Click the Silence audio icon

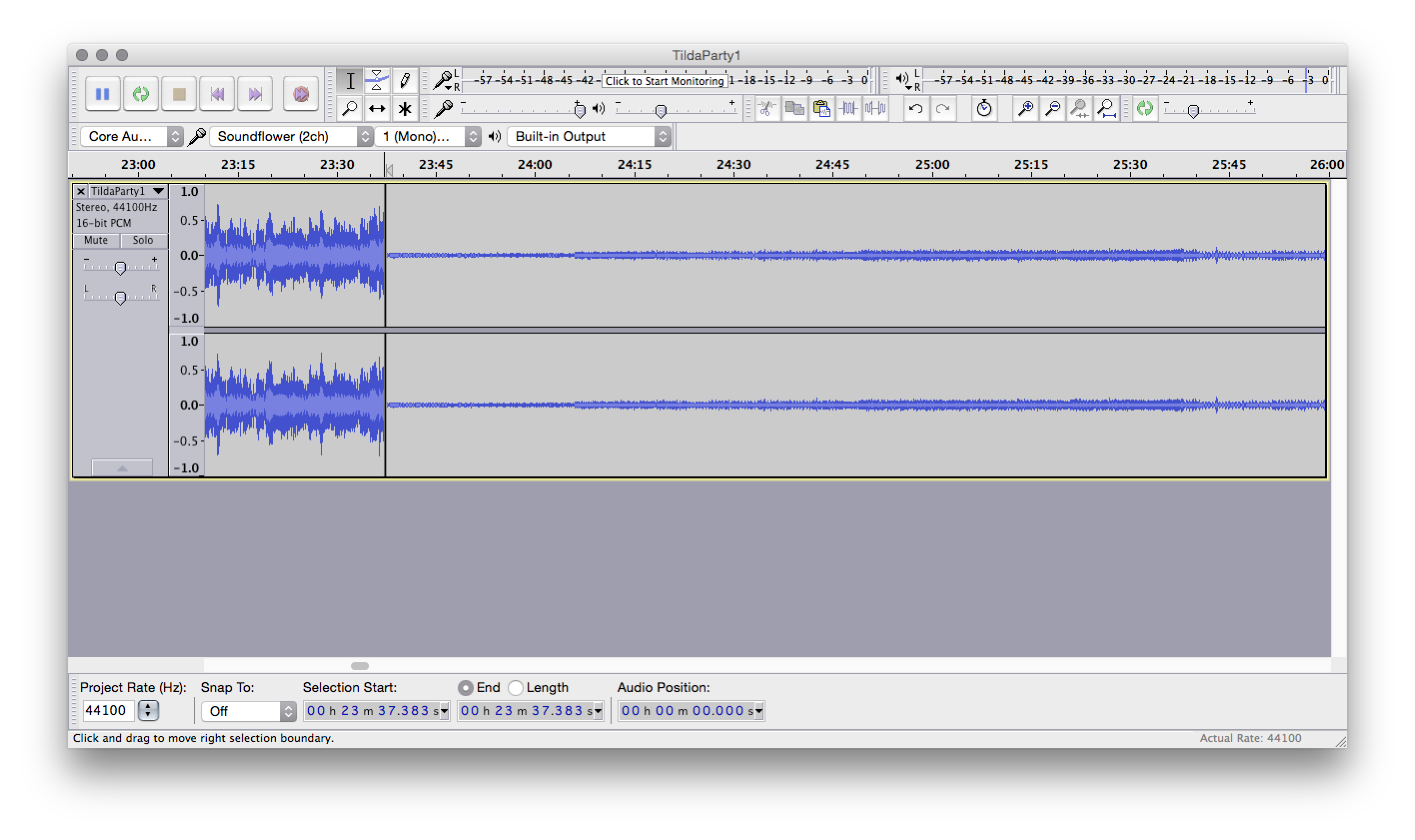coord(875,108)
